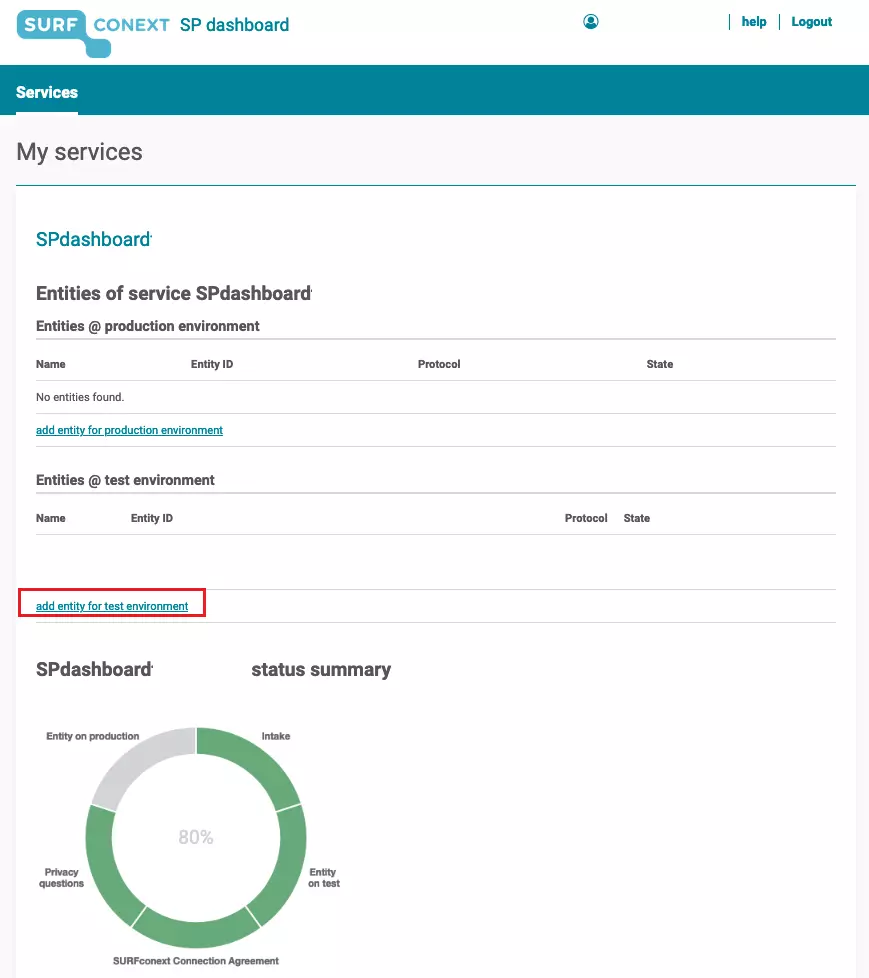Viewport: 869px width, 978px height.
Task: Click the Entities of service SPdashboard heading
Action: [173, 293]
